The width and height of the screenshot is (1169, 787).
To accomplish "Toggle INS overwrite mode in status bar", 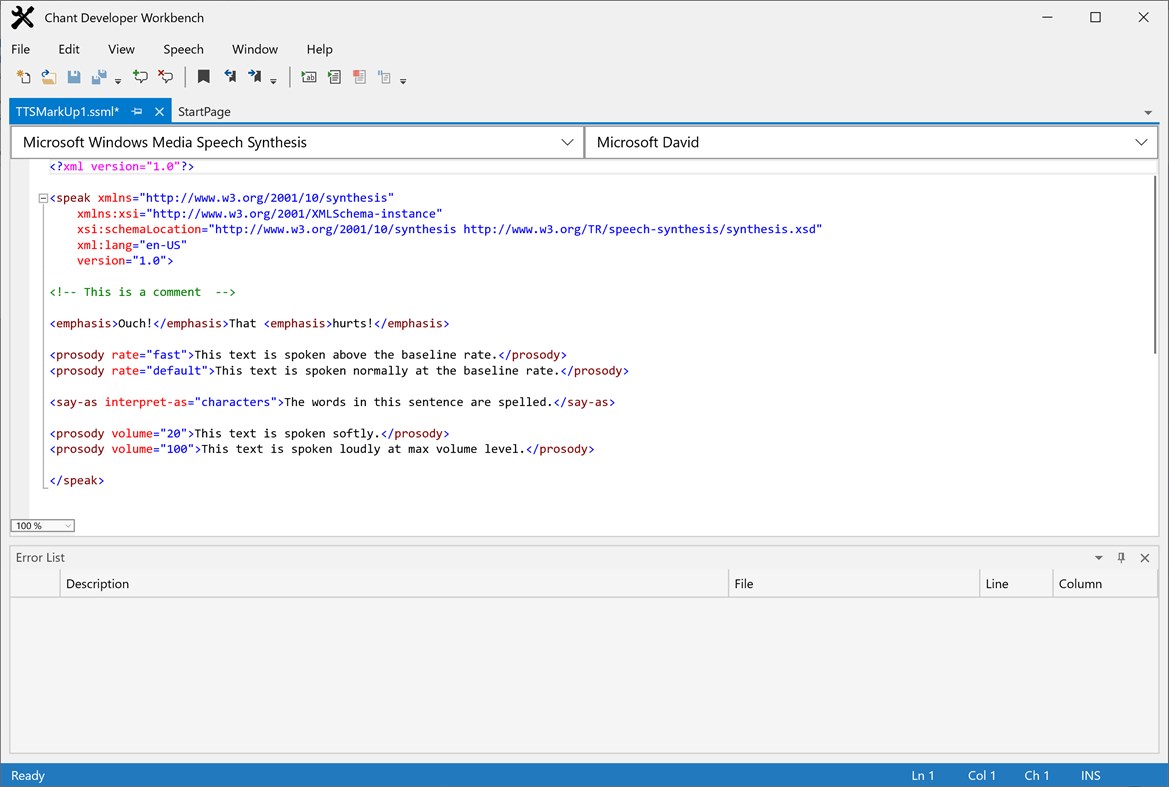I will (x=1090, y=775).
